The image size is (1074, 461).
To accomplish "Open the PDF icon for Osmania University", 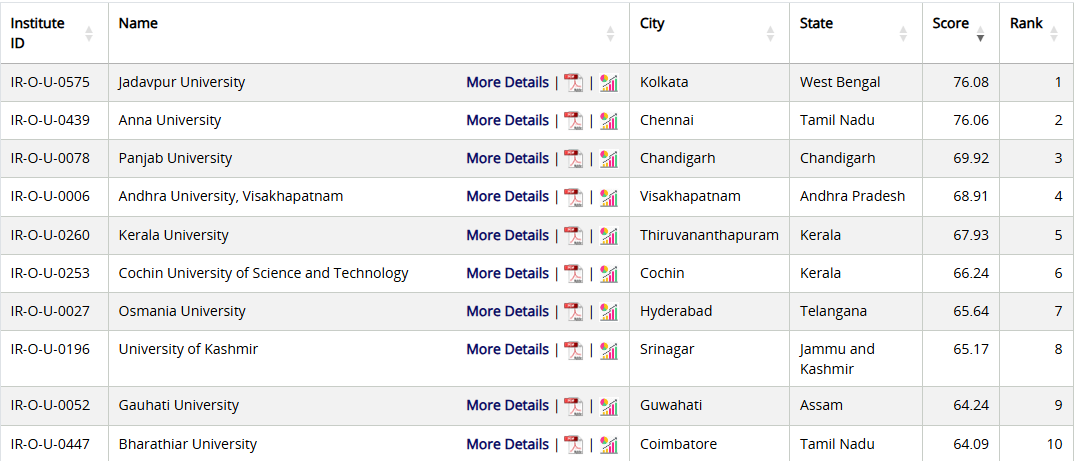I will tap(573, 311).
